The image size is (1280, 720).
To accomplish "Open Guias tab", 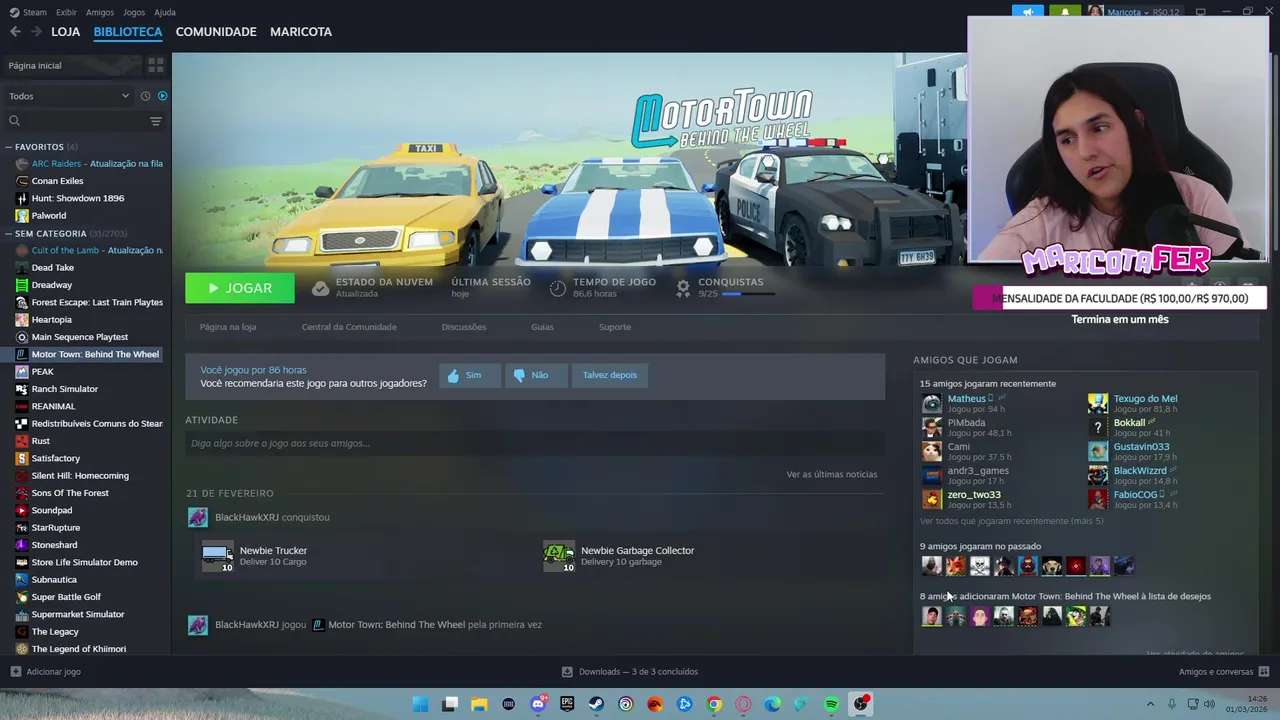I will [542, 327].
